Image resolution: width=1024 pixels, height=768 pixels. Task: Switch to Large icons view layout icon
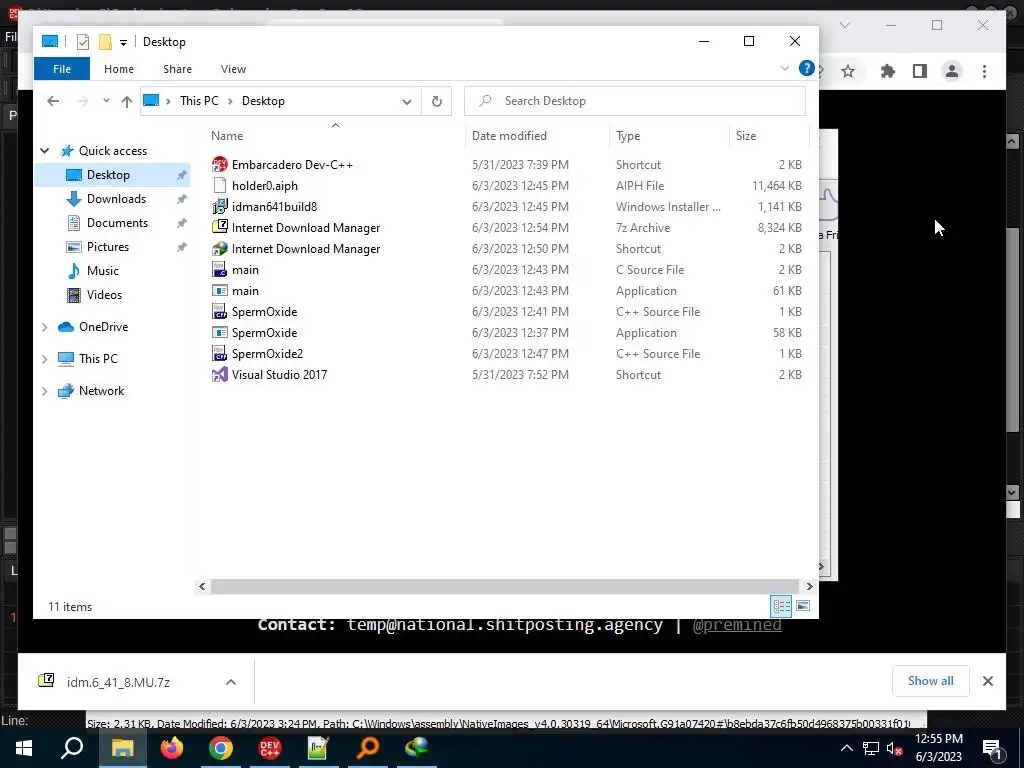coord(803,606)
